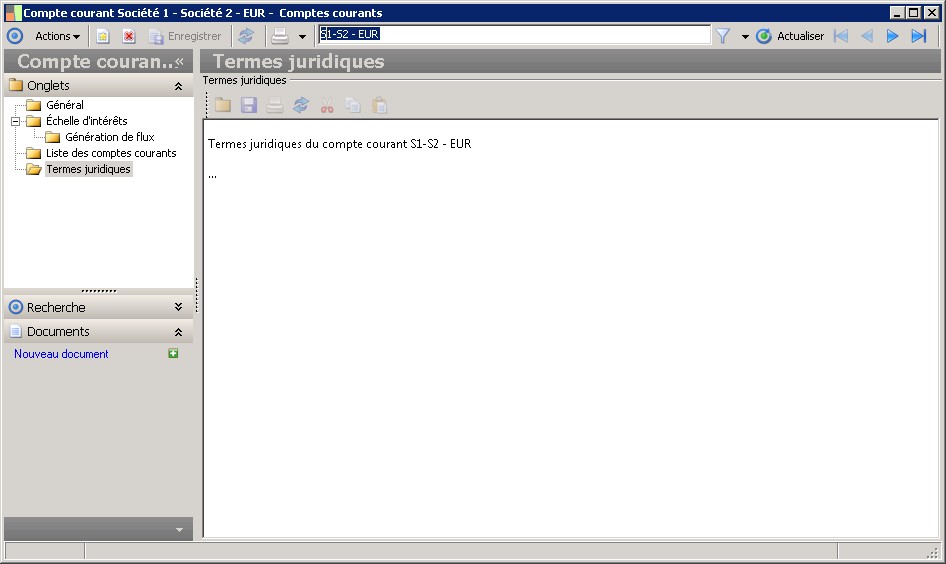This screenshot has width=946, height=564.
Task: Click the Documents section page icon
Action: point(16,331)
